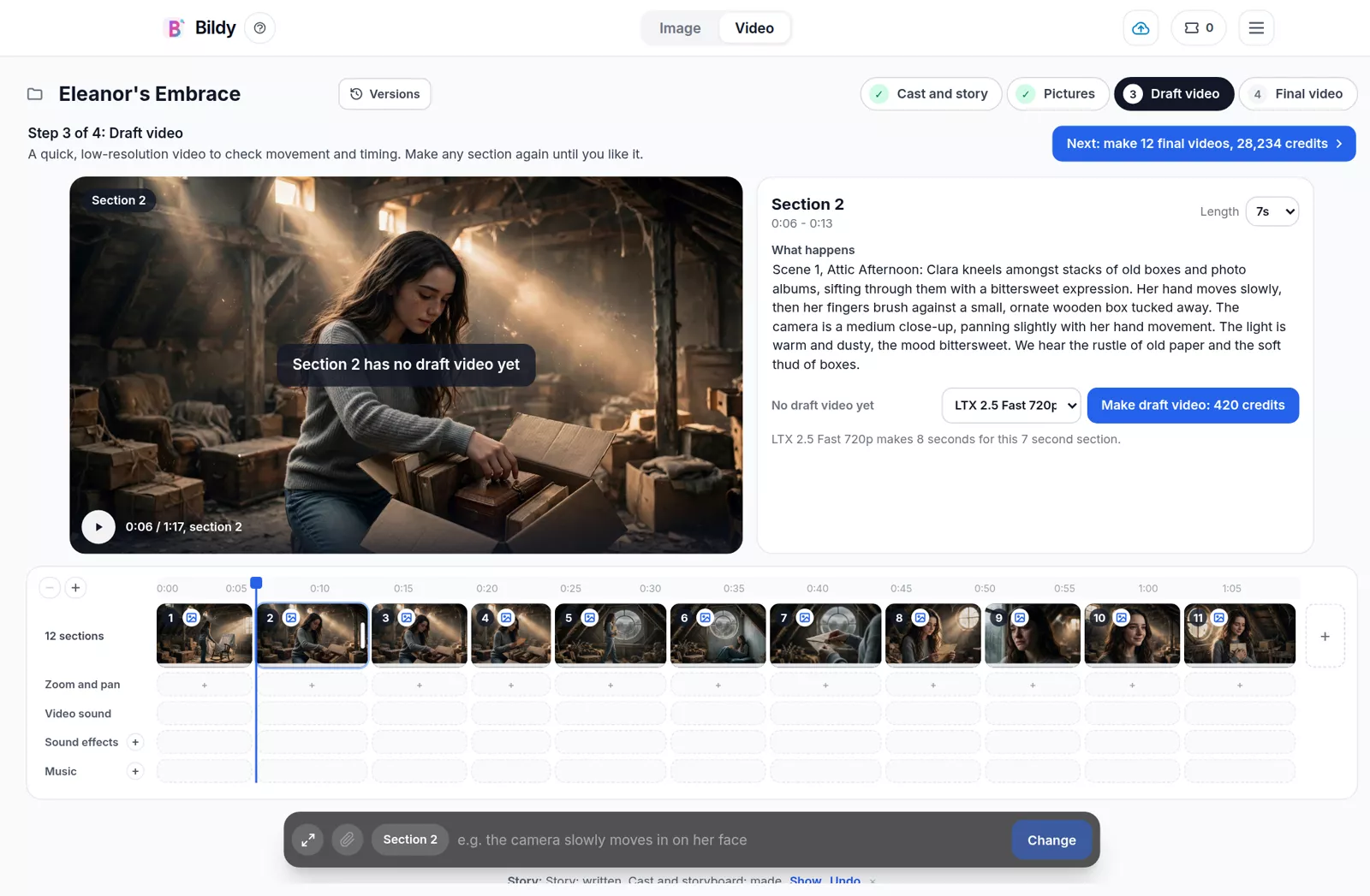Switch to Video mode

(x=754, y=28)
